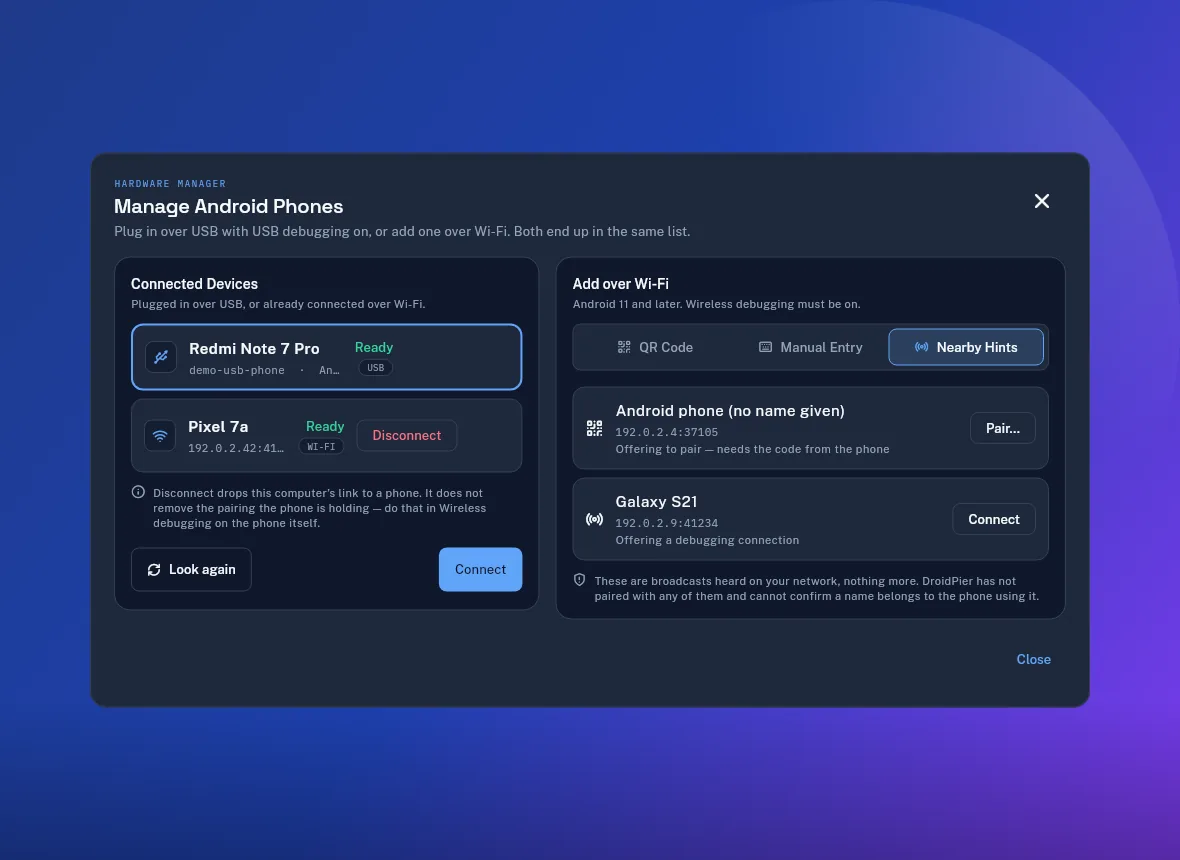Select the Pixel 7a device card
1180x860 pixels.
pyautogui.click(x=327, y=436)
